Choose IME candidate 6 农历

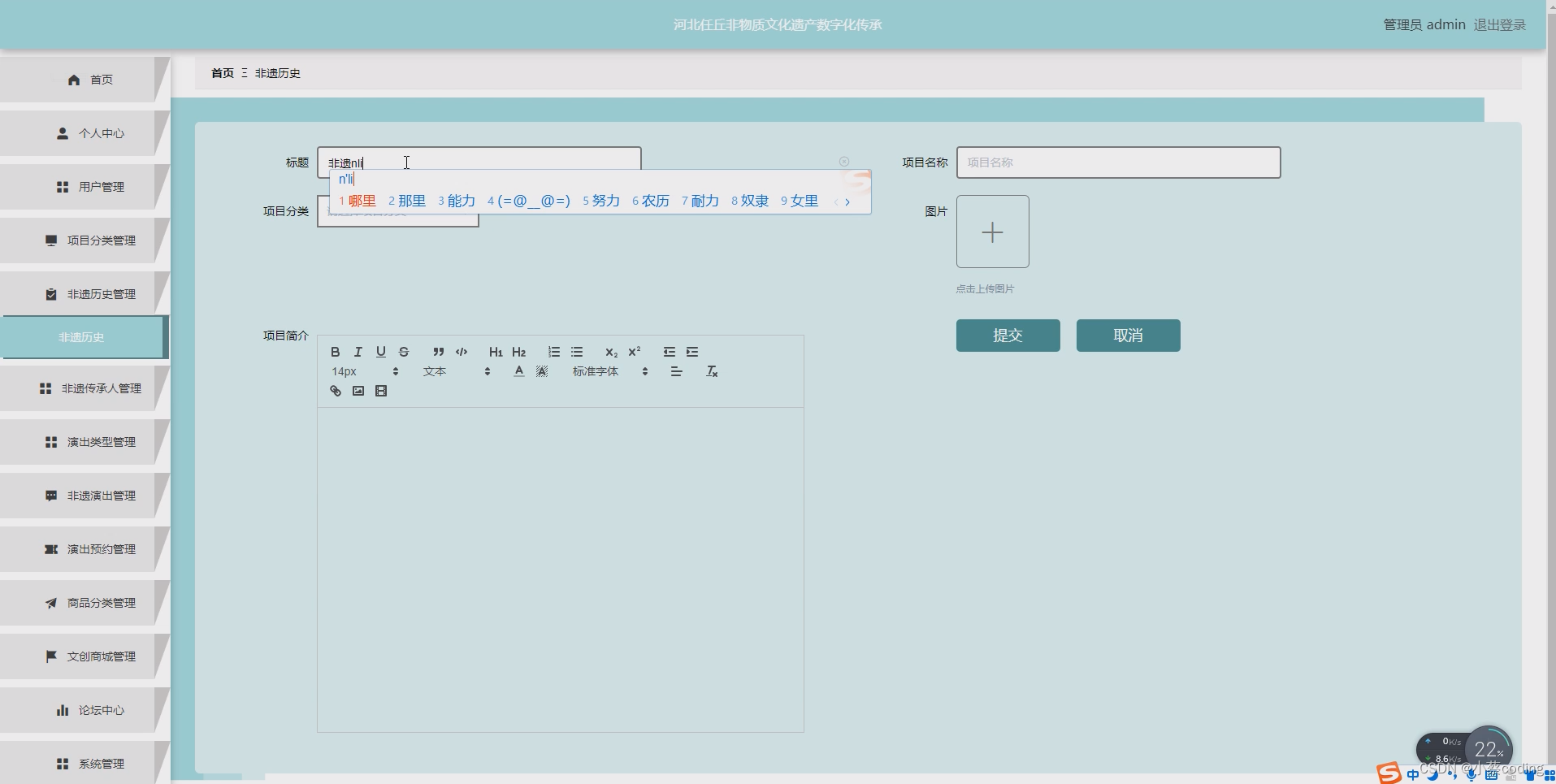(651, 201)
